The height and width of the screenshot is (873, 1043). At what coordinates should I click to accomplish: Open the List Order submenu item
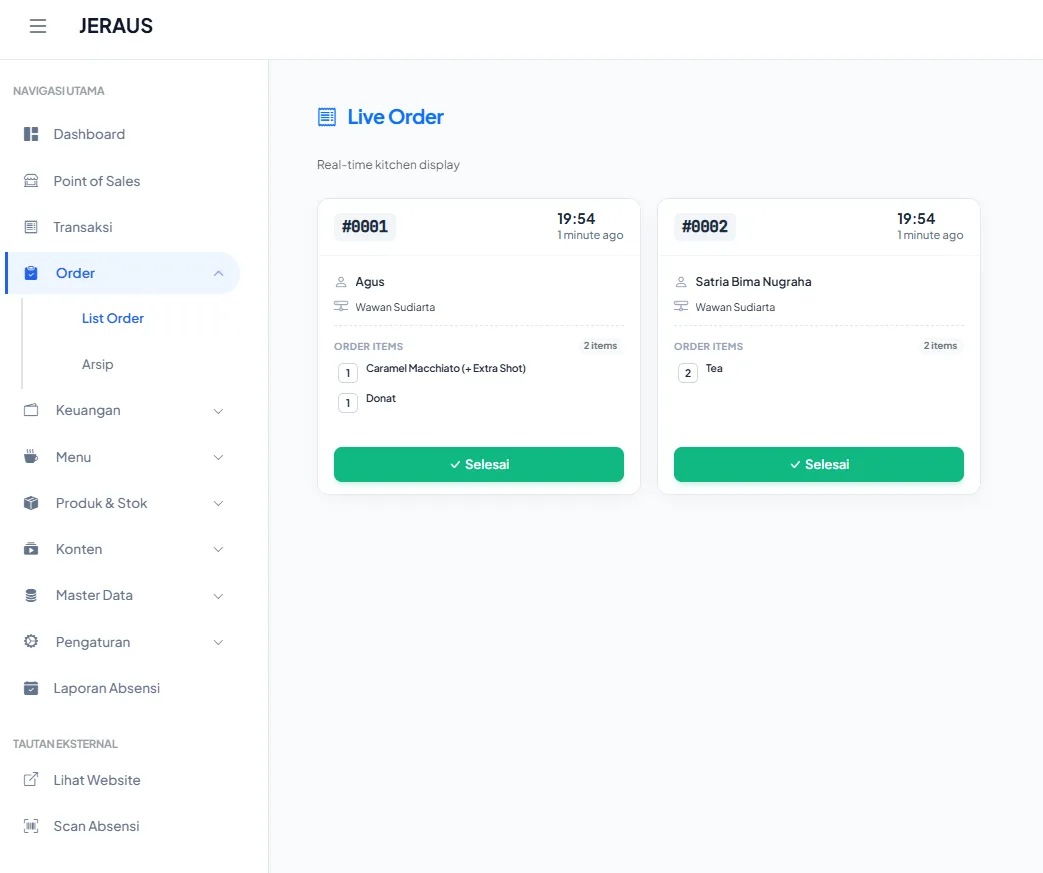113,318
